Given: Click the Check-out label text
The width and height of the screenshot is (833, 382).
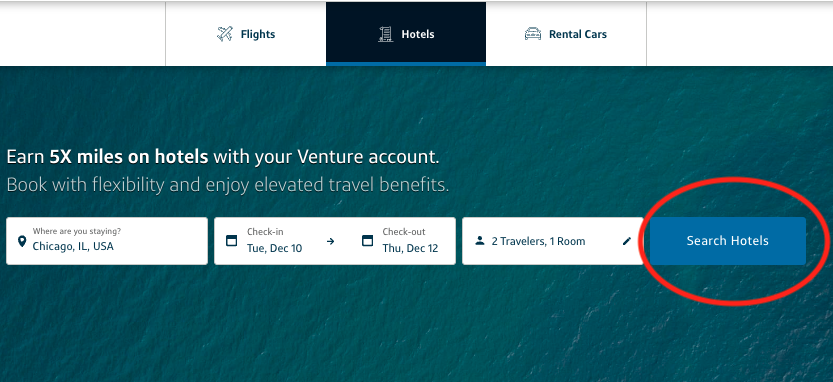Looking at the screenshot, I should [404, 232].
